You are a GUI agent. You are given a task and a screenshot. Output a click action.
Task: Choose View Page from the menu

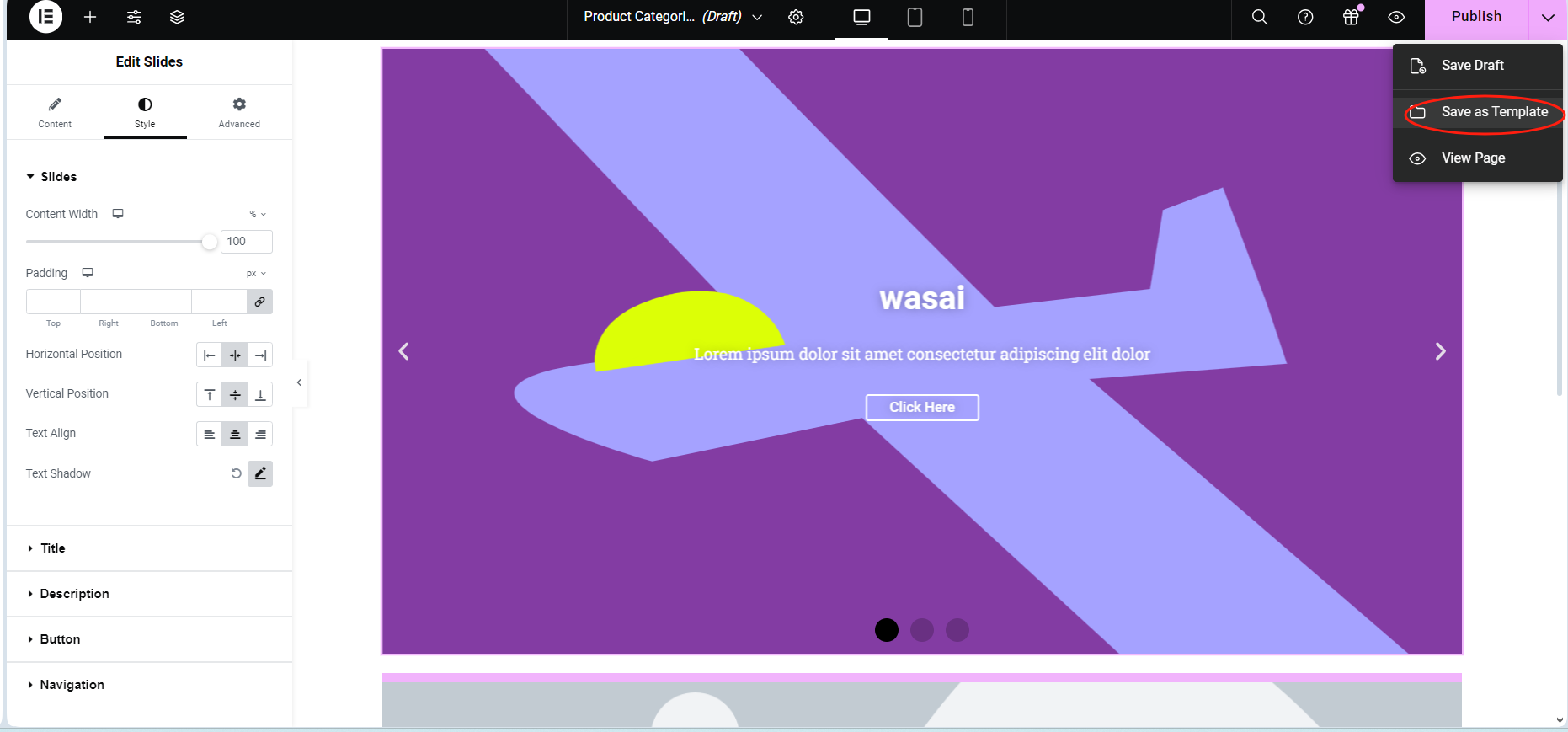pos(1478,158)
